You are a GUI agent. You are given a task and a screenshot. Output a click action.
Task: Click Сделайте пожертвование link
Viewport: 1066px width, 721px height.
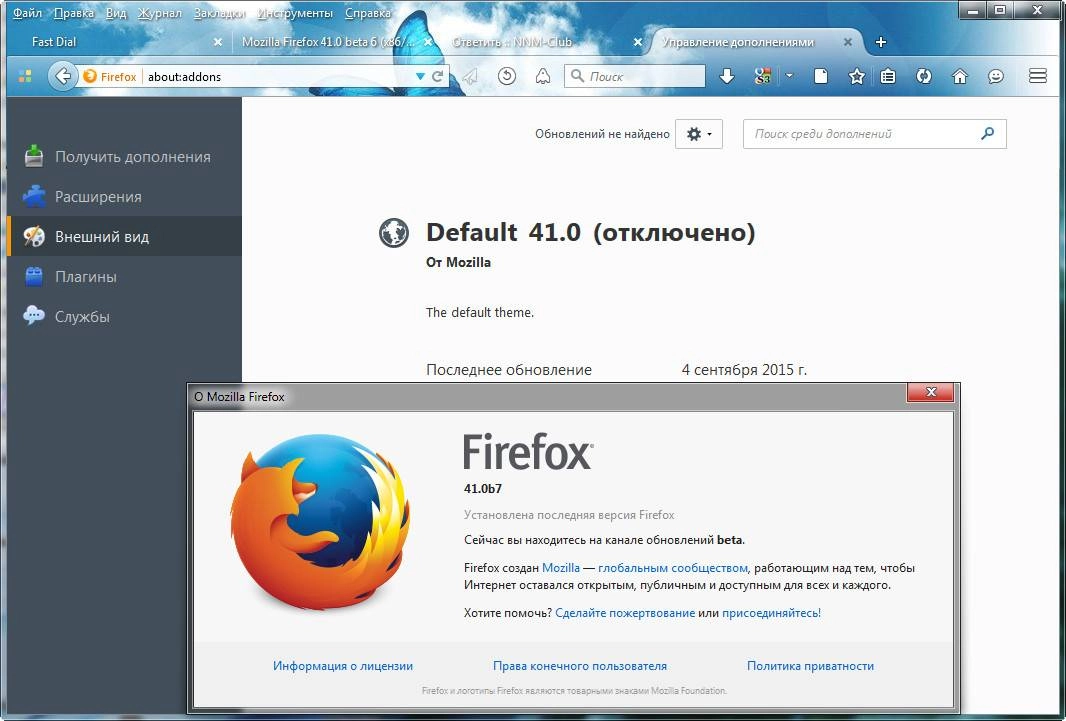625,612
